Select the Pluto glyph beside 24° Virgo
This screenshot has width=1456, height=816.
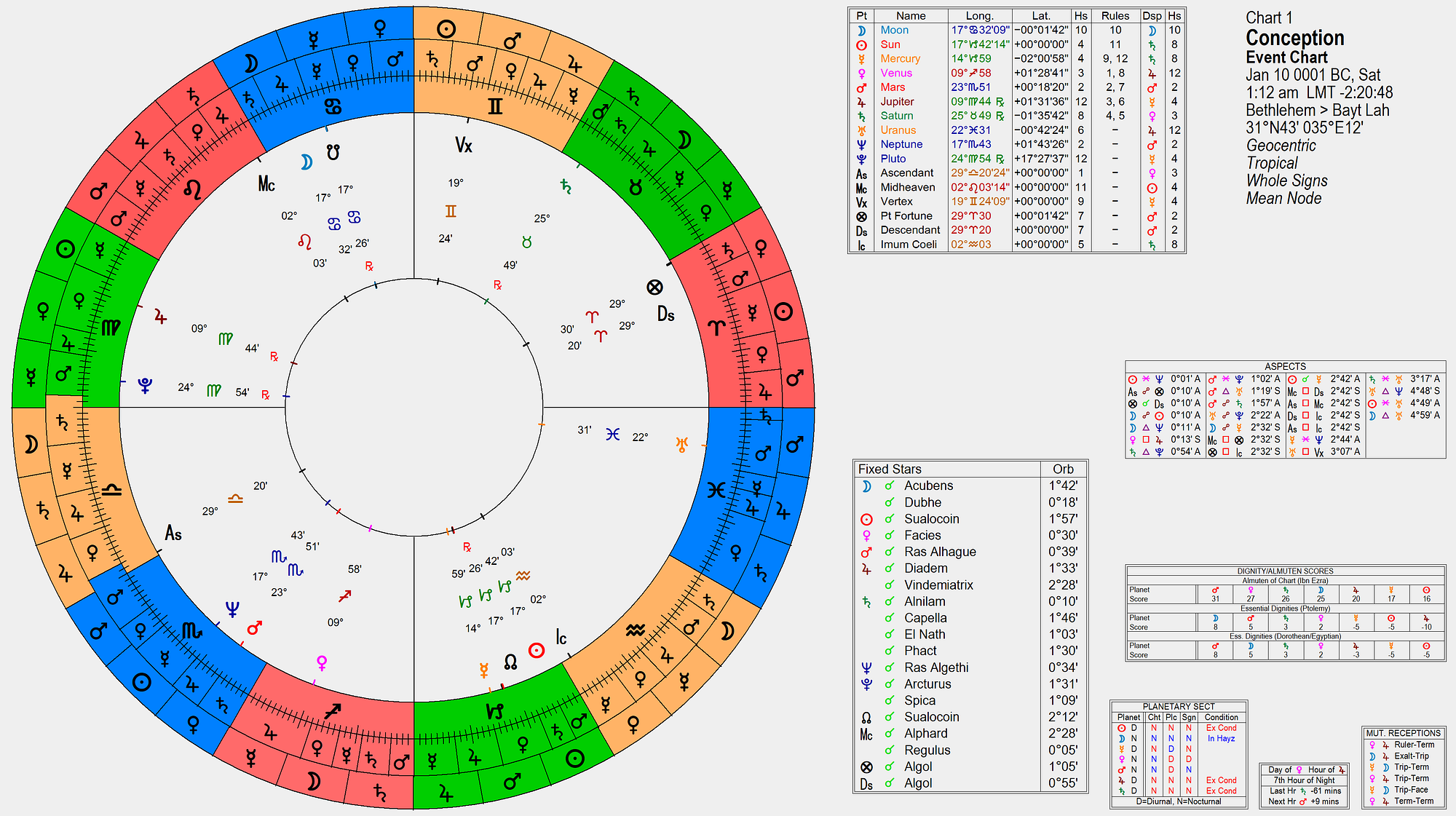point(146,386)
